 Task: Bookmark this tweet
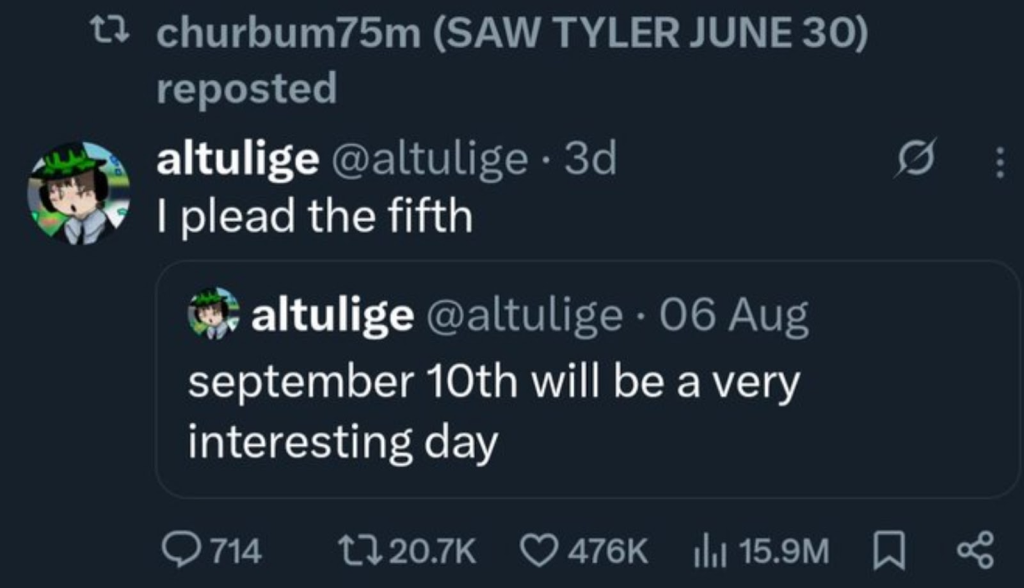(889, 550)
